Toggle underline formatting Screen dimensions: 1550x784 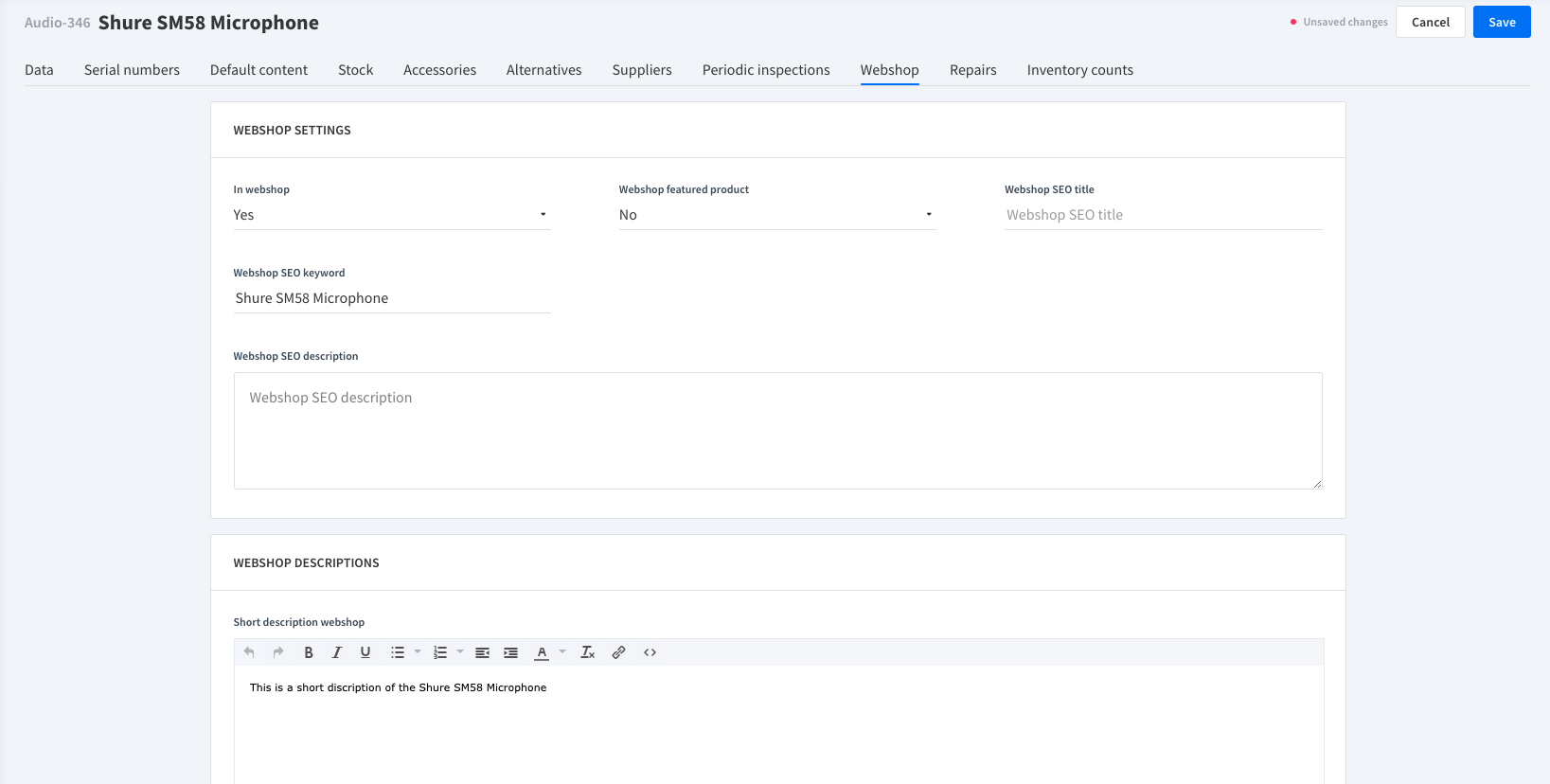365,652
